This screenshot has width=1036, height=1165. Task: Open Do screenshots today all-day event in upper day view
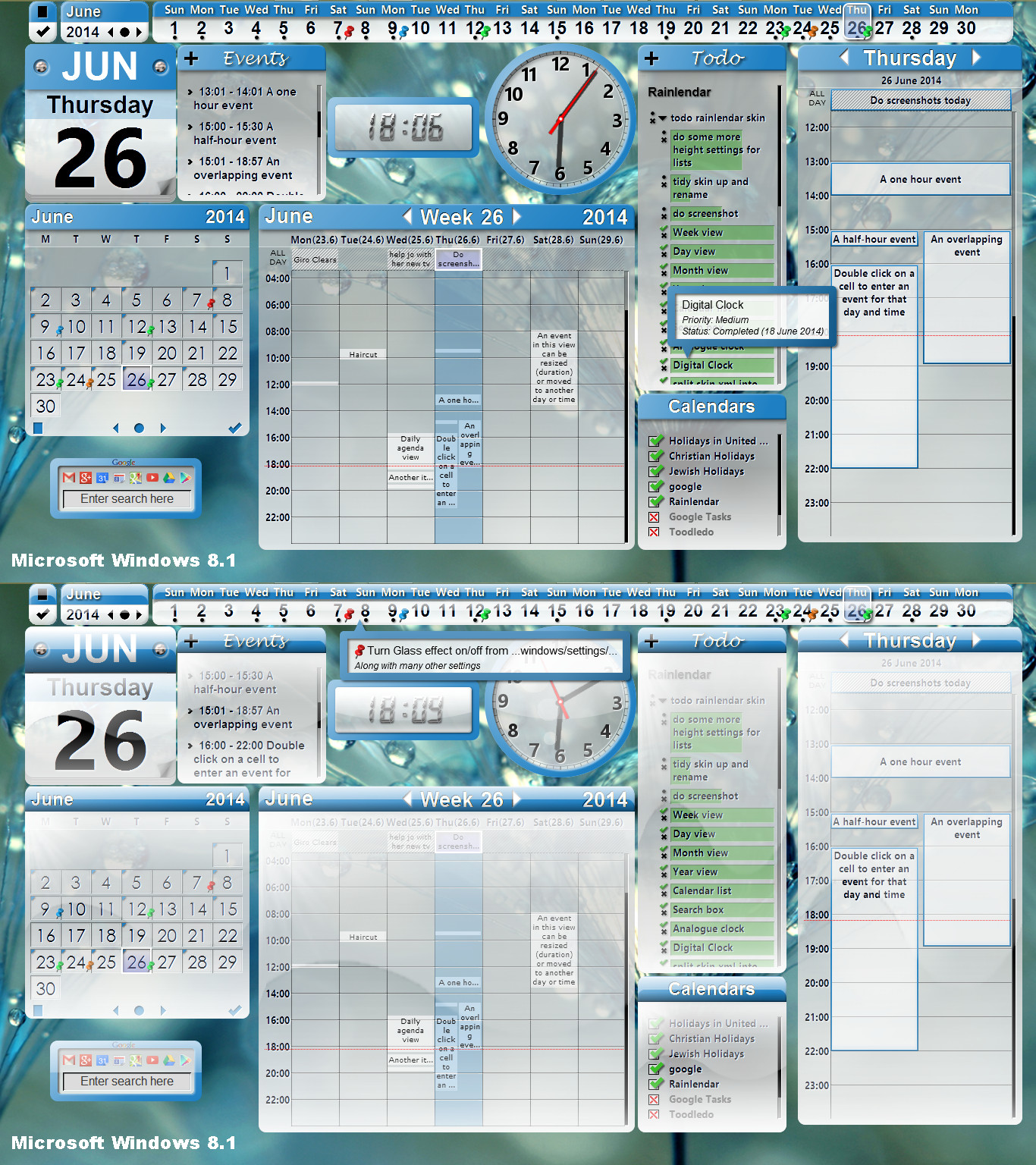[921, 100]
